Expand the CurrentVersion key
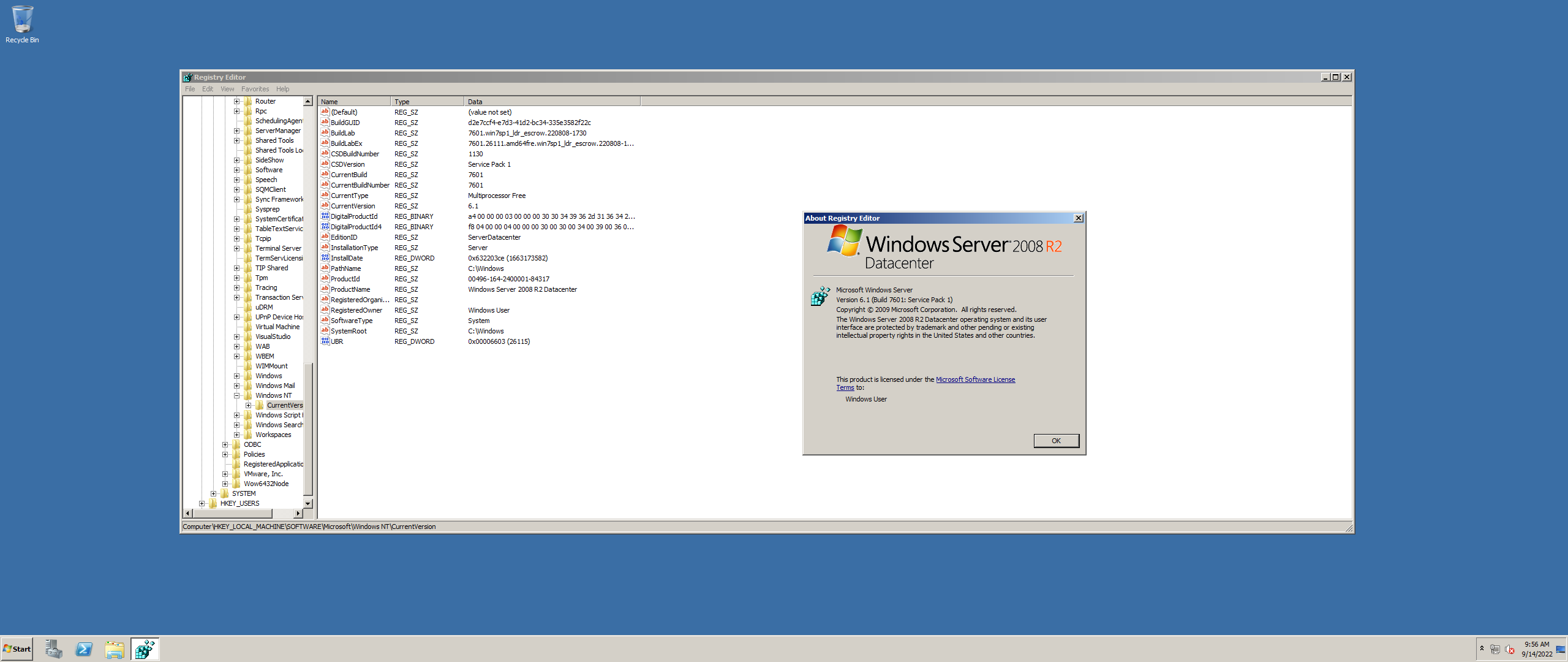Image resolution: width=1568 pixels, height=662 pixels. 248,405
